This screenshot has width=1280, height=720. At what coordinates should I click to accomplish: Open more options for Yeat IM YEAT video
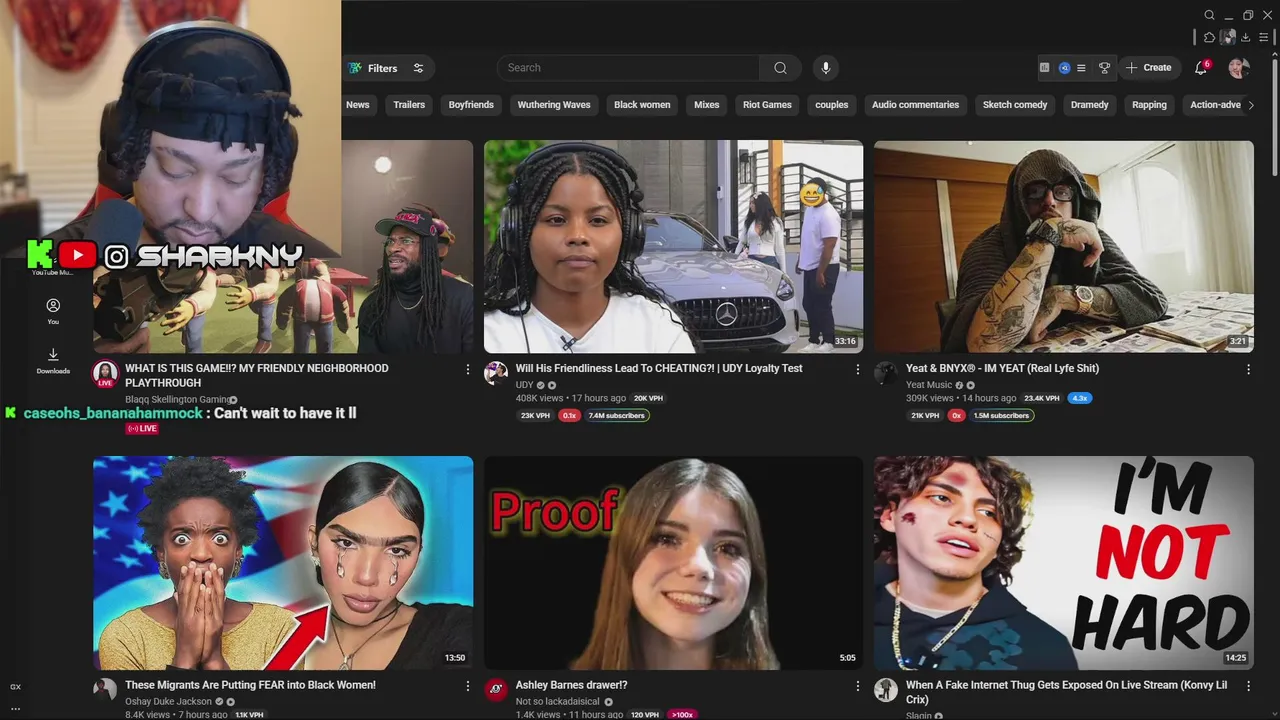(1248, 369)
